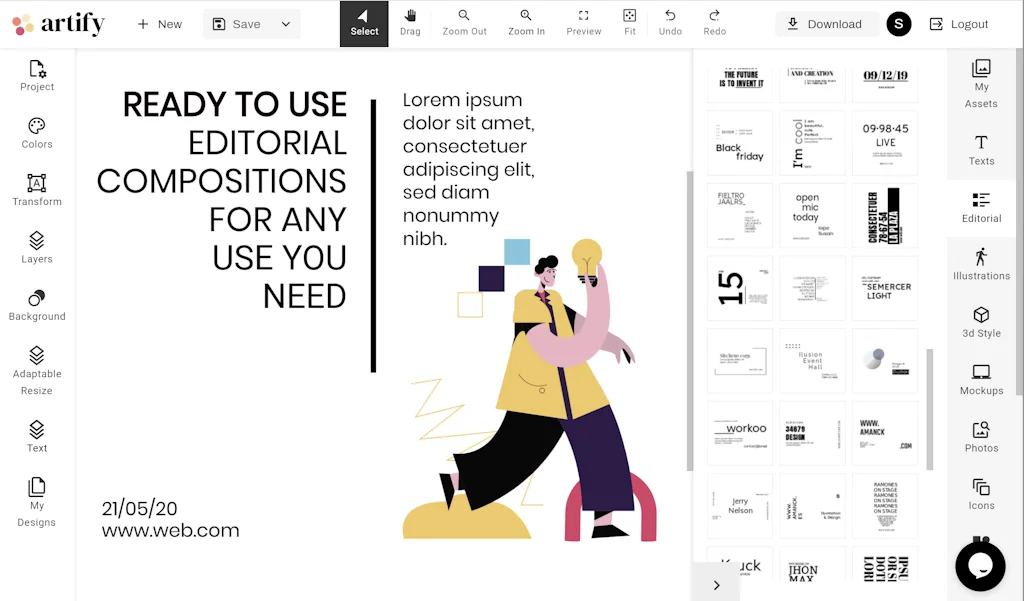Select the Black Friday template thumbnail
Screen dimensions: 1024x601
(740, 143)
